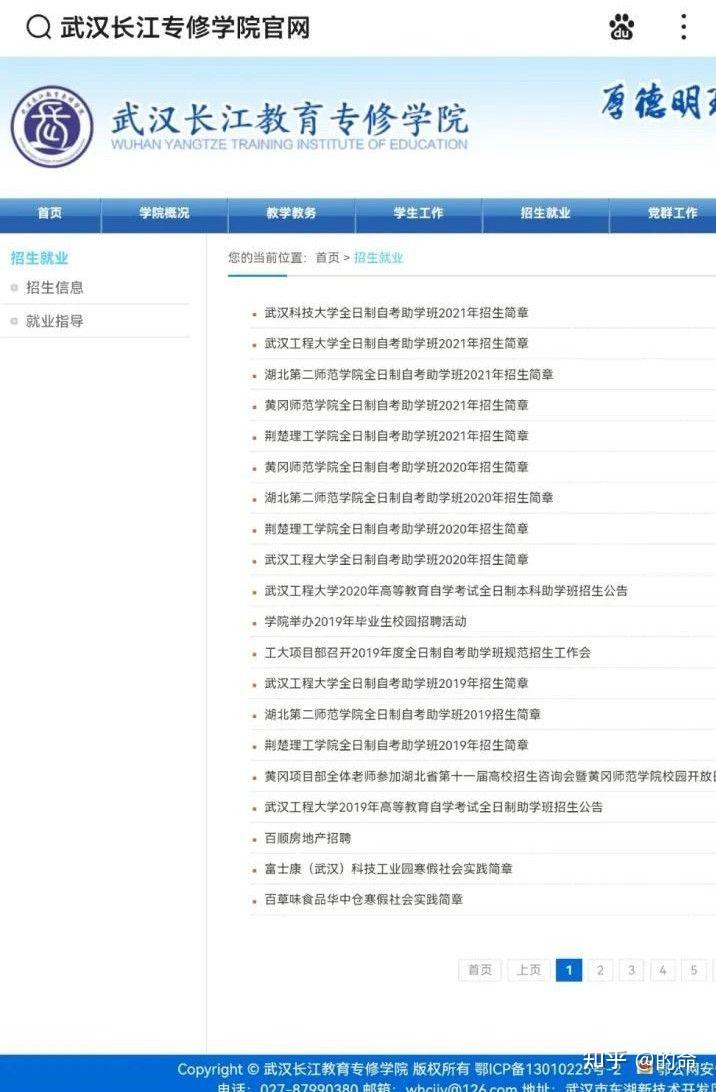The image size is (716, 1092).
Task: Select pagination page 1
Action: pos(569,970)
